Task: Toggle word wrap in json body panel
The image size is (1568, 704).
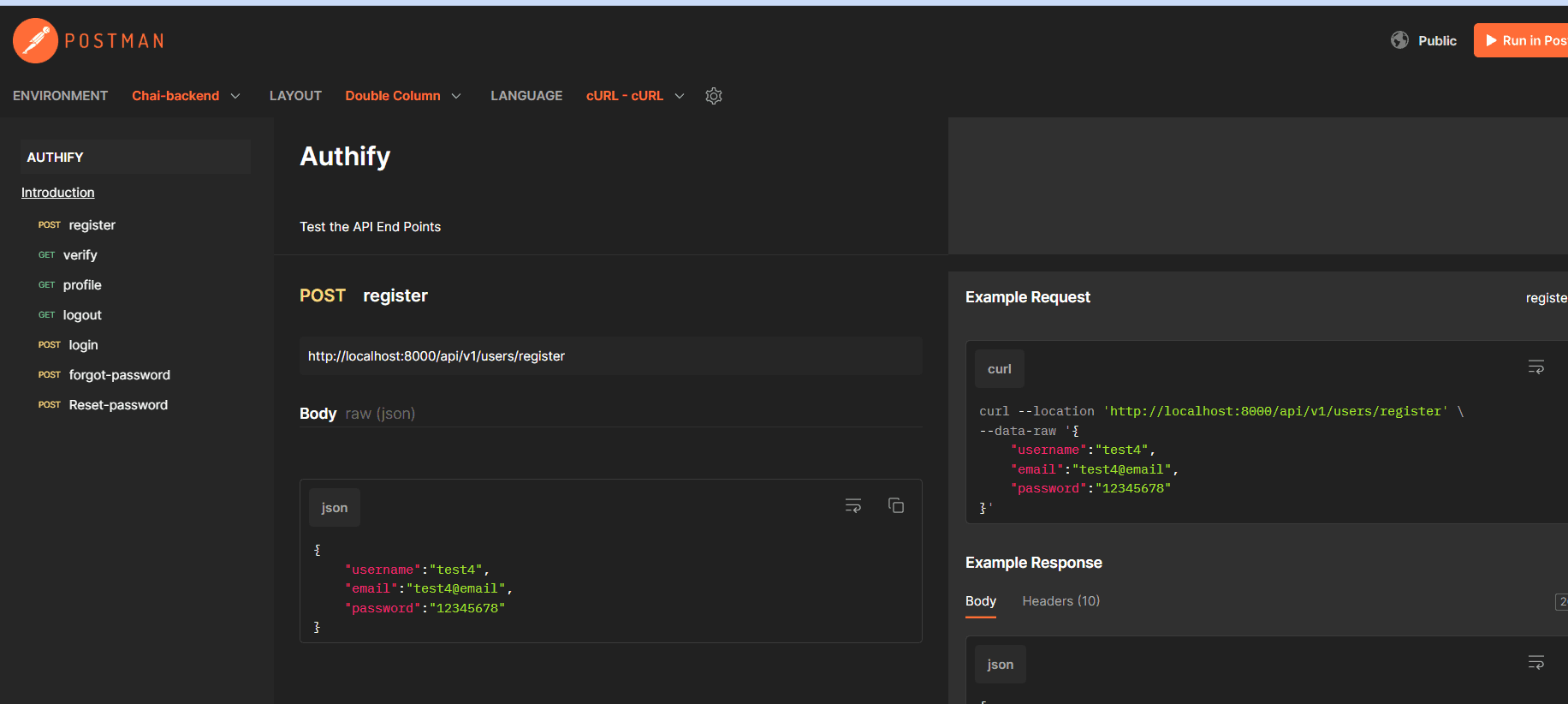Action: pos(853,505)
